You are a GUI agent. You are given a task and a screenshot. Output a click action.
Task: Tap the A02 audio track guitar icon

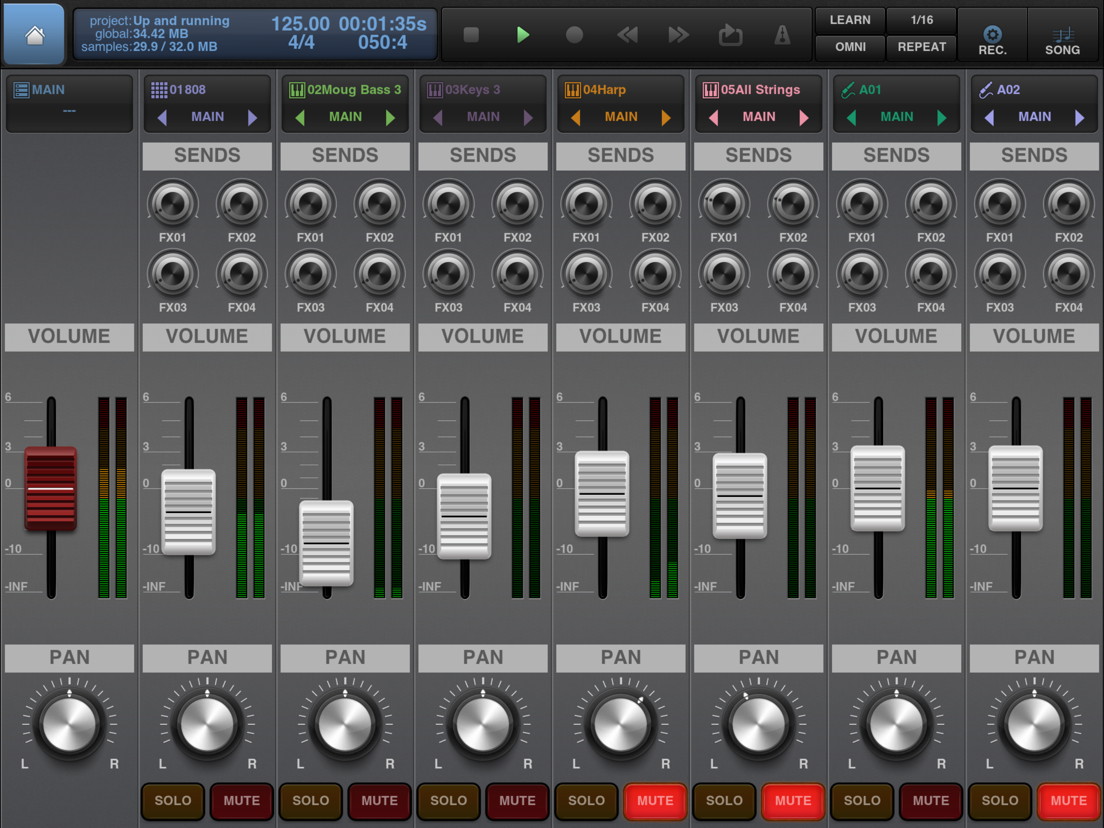tap(986, 90)
